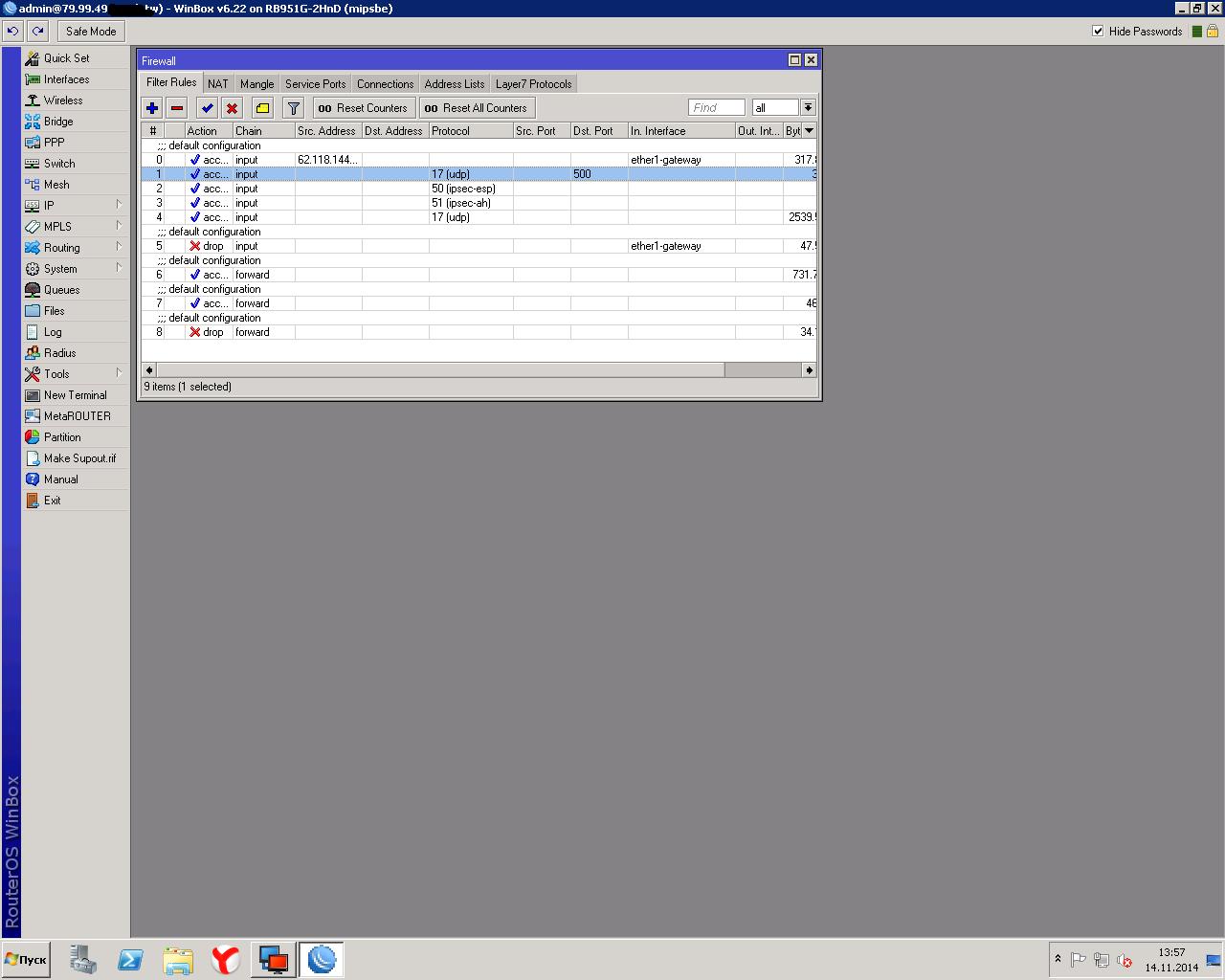1225x980 pixels.
Task: Switch to the Filter Rules tab
Action: tap(171, 83)
